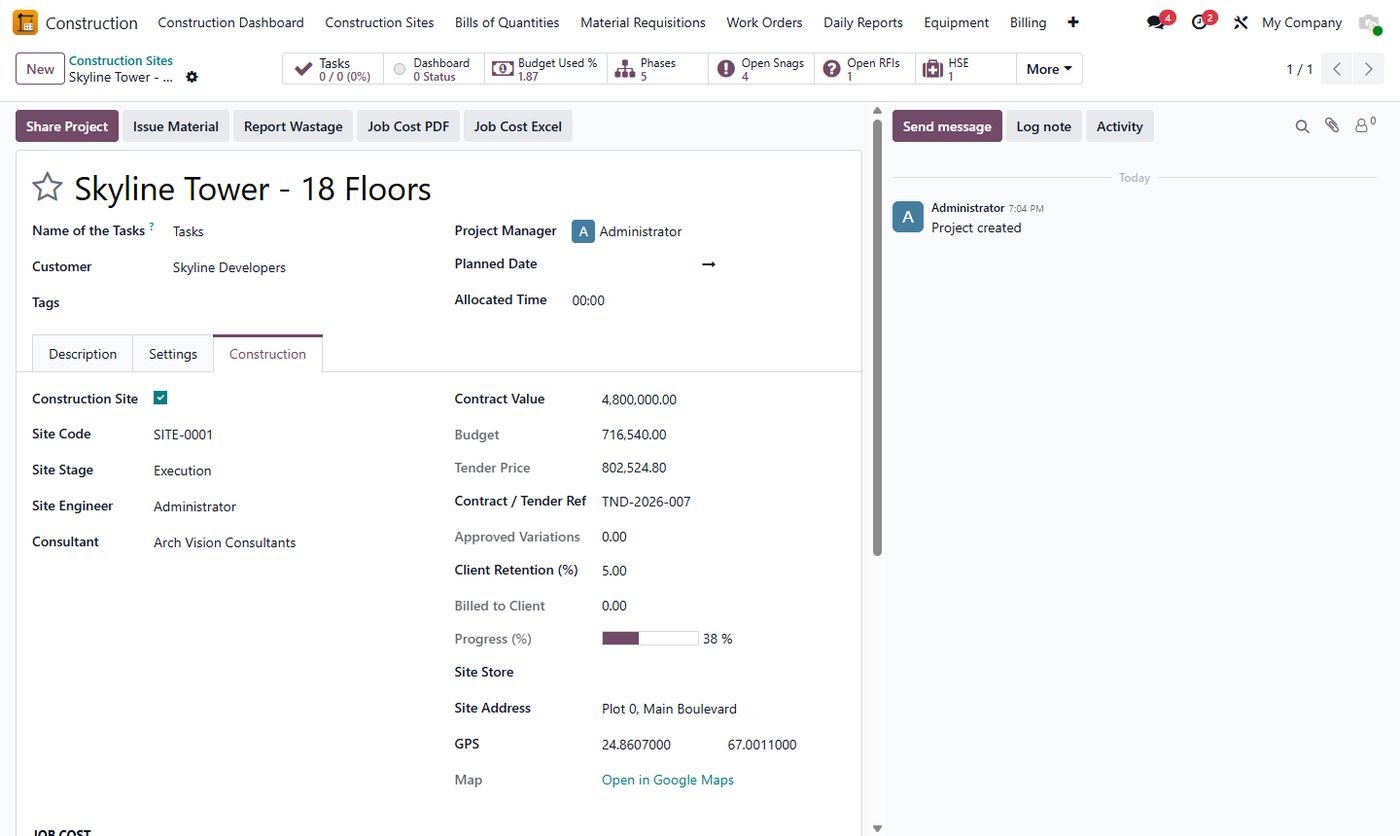Uncheck the Construction Site checkbox
The width and height of the screenshot is (1400, 836).
click(x=160, y=398)
